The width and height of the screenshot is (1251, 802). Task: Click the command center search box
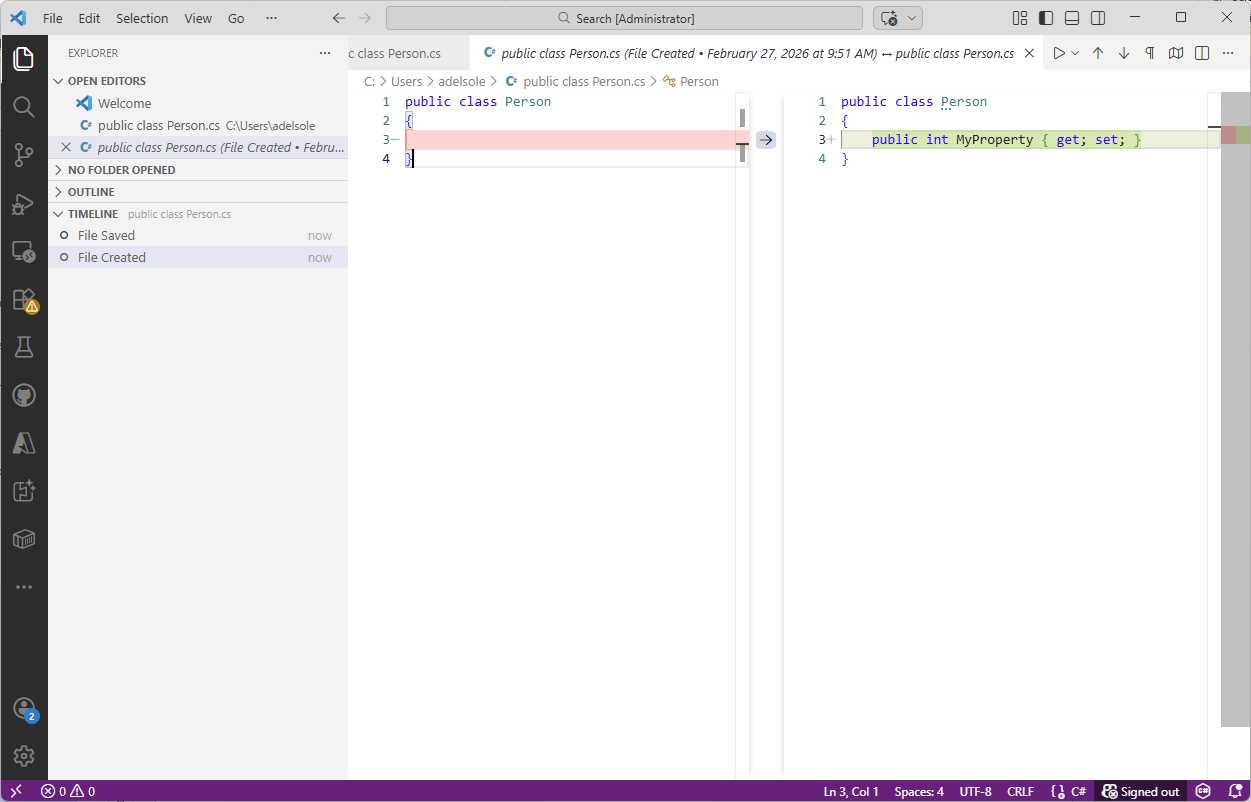coord(624,18)
